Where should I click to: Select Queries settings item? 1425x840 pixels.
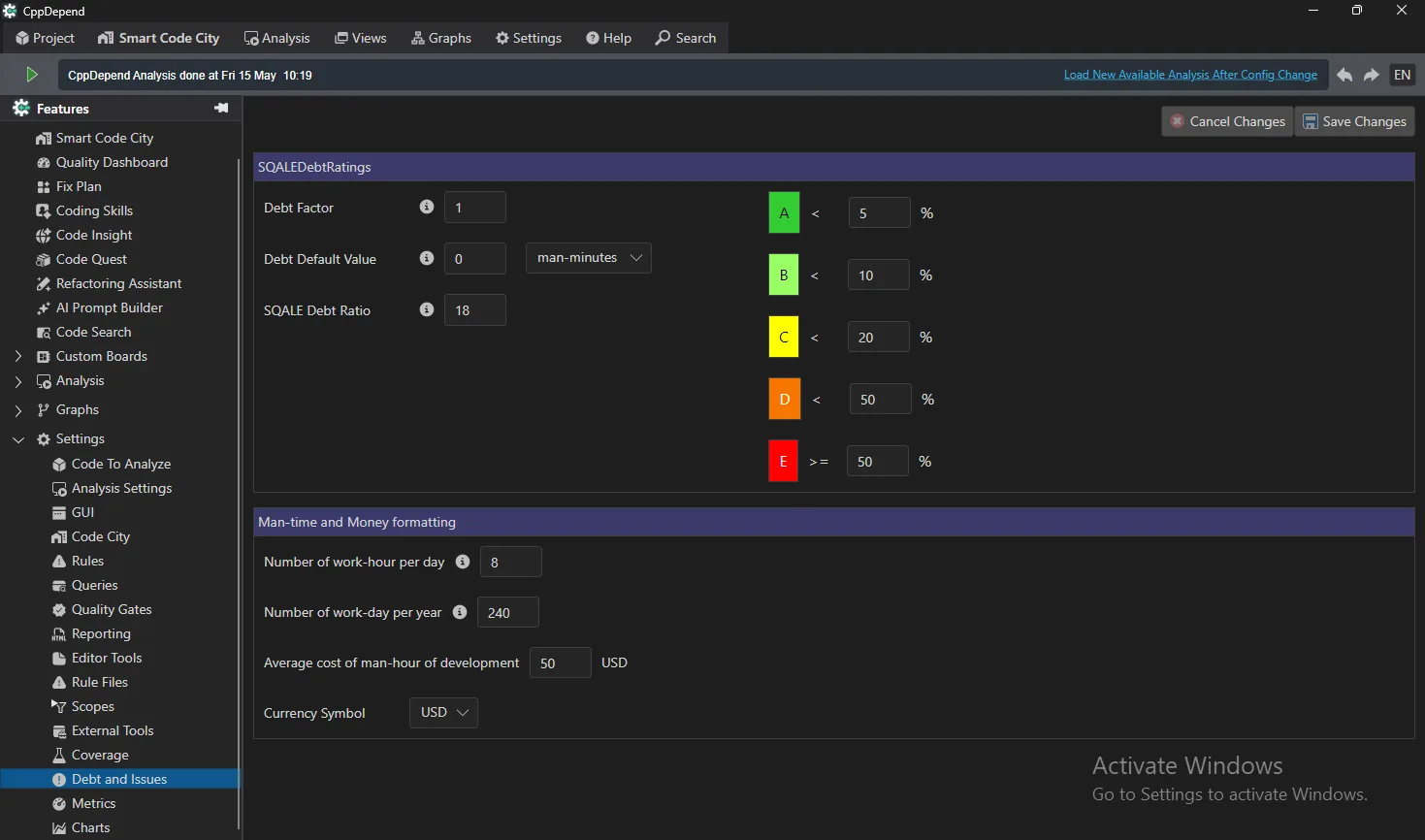pos(84,585)
